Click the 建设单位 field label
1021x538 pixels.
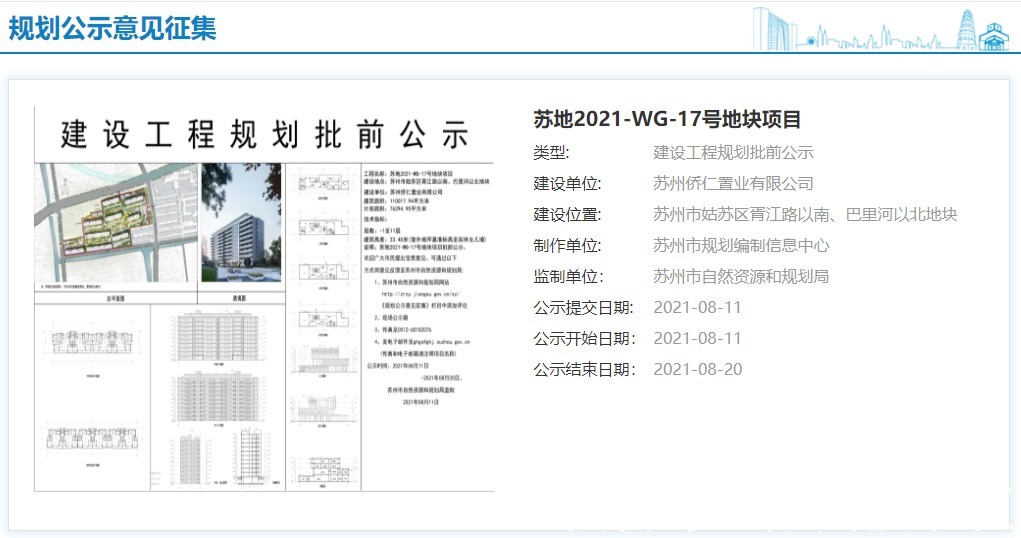(x=567, y=184)
